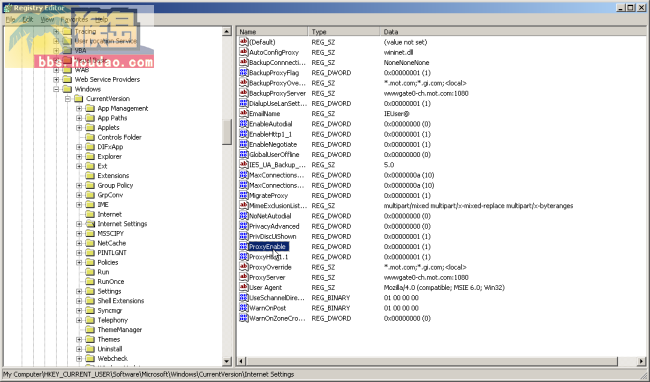
Task: Click the GlobalUserOffline DWORD icon
Action: 244,155
